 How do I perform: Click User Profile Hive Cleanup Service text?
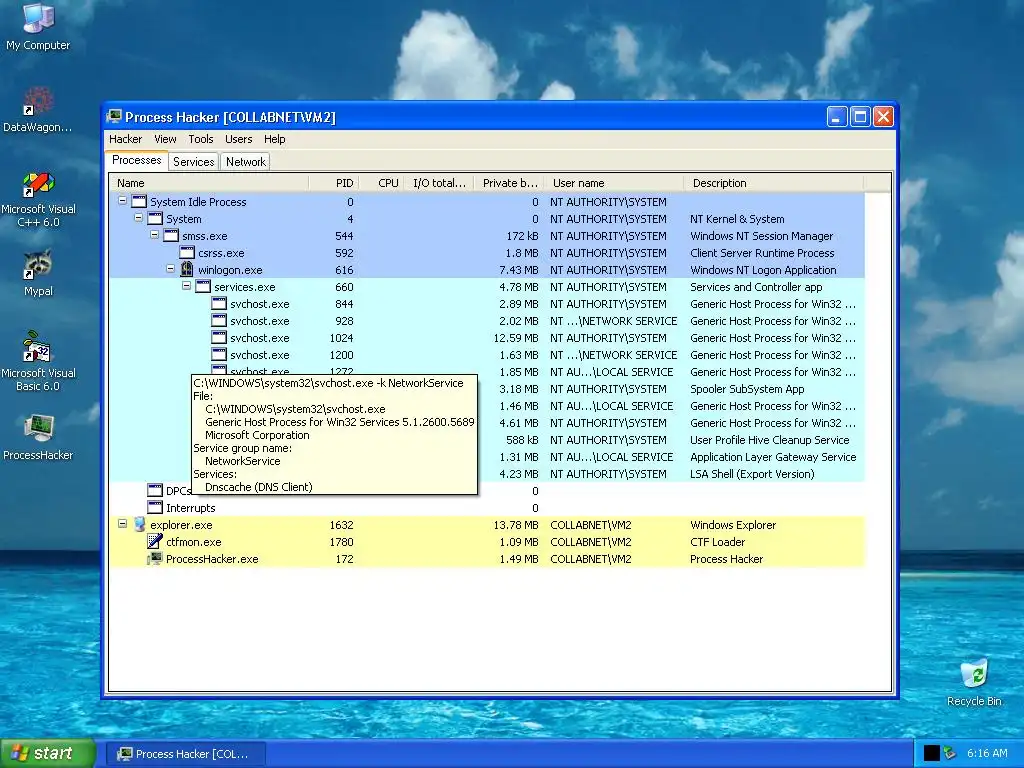pos(770,440)
